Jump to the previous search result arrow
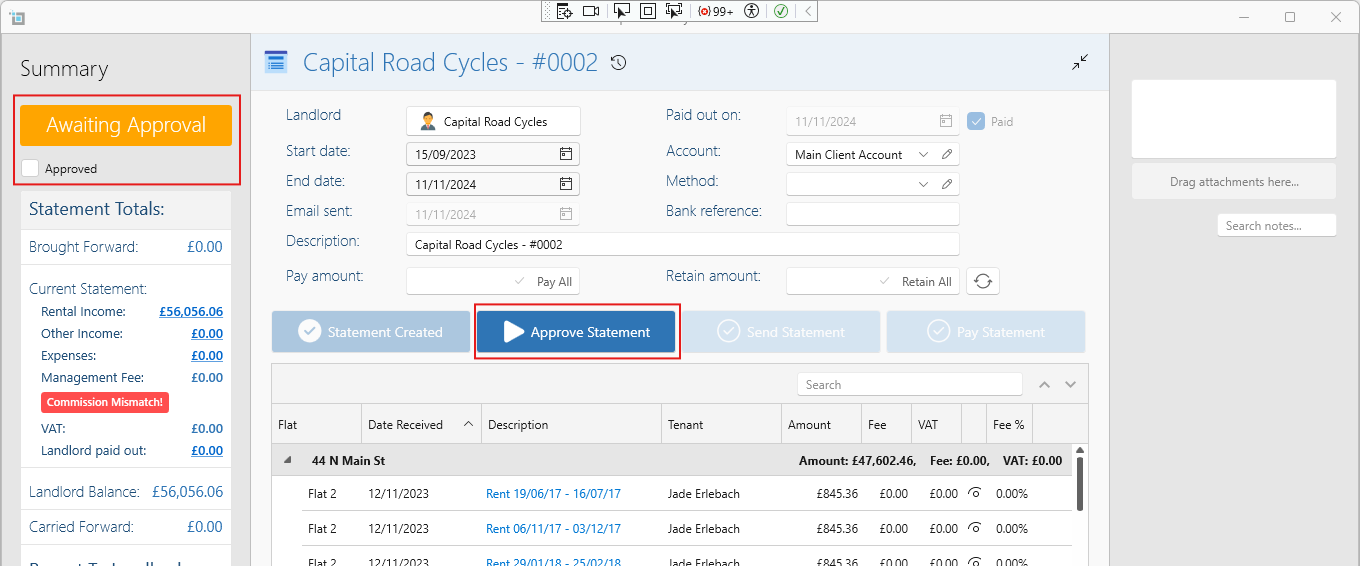The image size is (1360, 566). pos(1044,385)
